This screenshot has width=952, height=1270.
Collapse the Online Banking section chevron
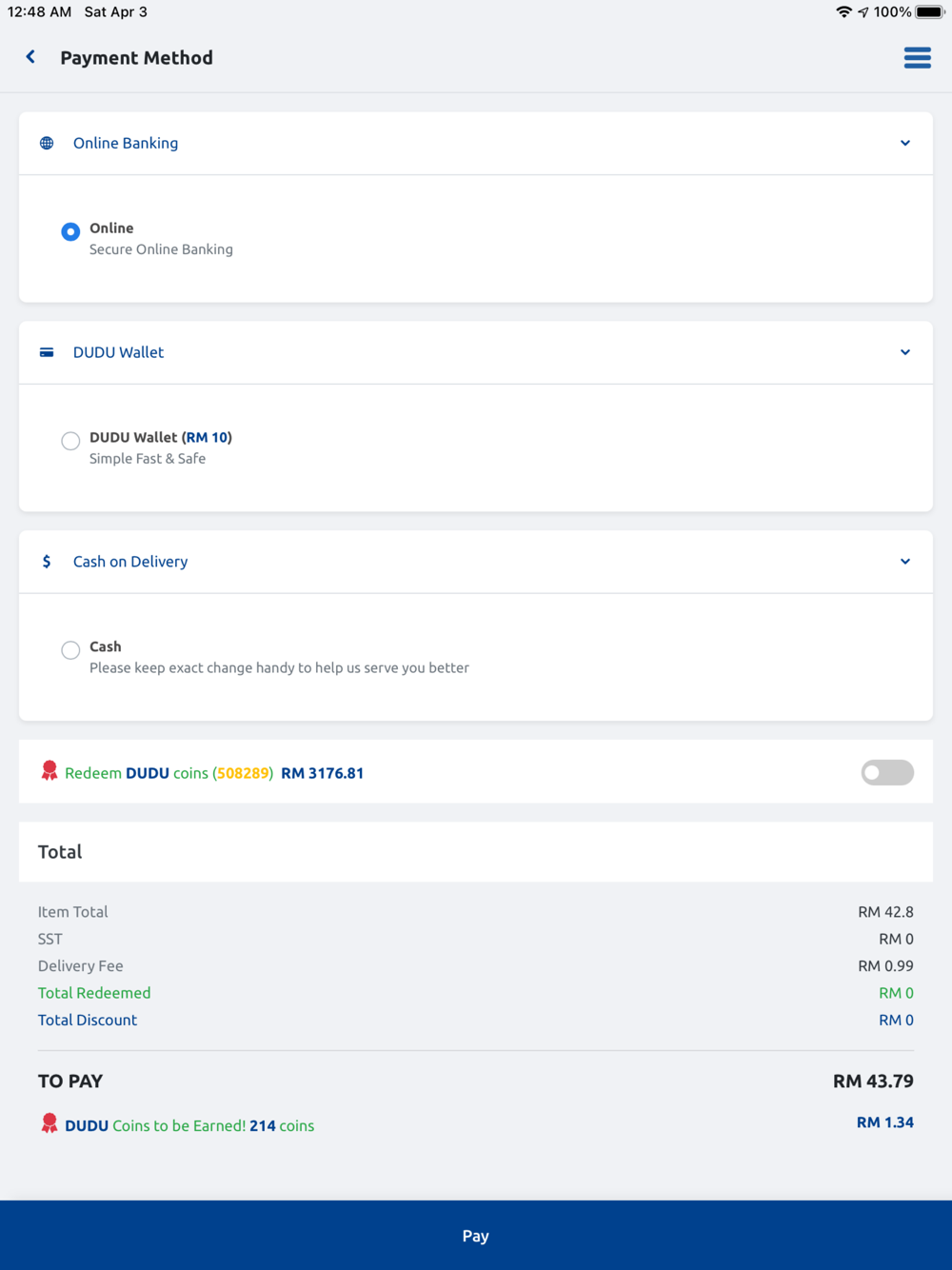905,143
